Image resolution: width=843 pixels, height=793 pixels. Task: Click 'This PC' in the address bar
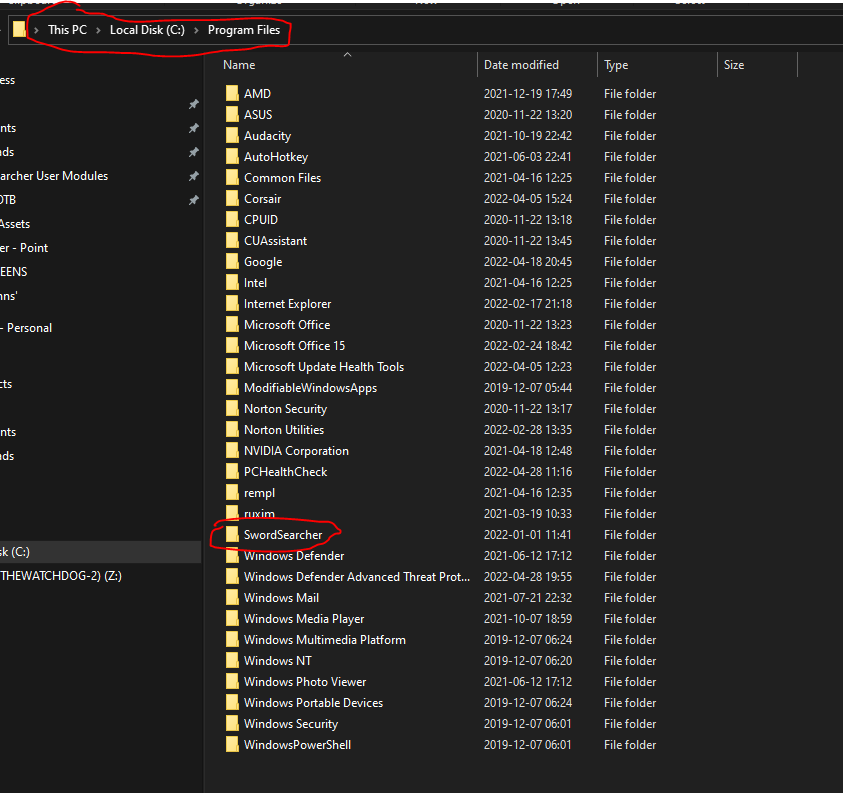(67, 30)
